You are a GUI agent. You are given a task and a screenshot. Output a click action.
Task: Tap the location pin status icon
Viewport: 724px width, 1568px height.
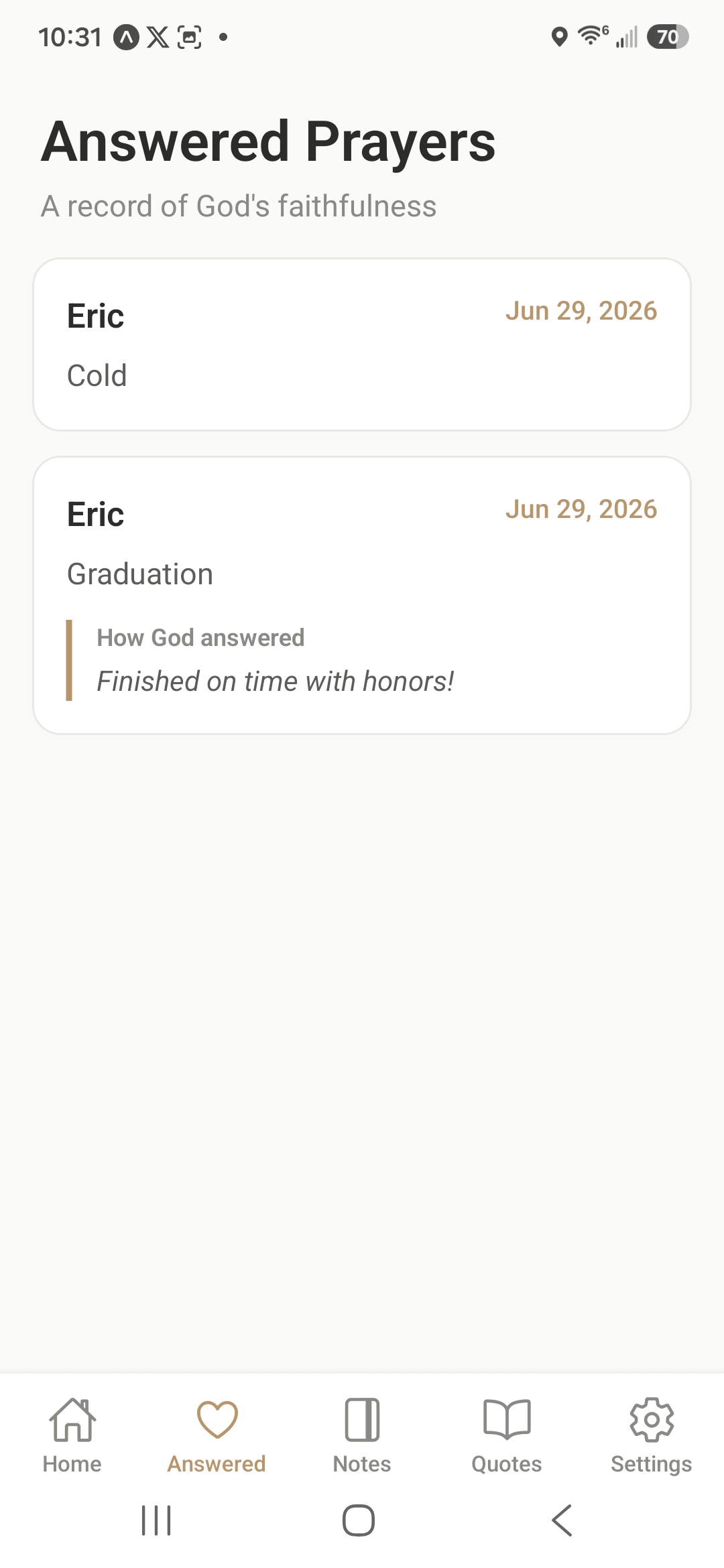[x=559, y=37]
